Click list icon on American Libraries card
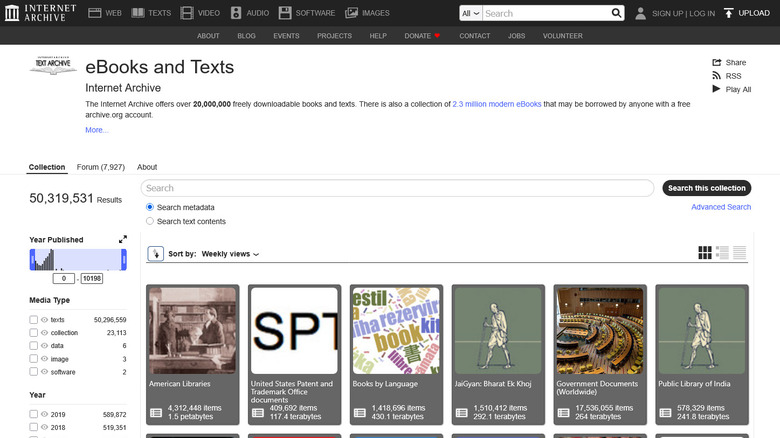The height and width of the screenshot is (438, 780). point(156,413)
